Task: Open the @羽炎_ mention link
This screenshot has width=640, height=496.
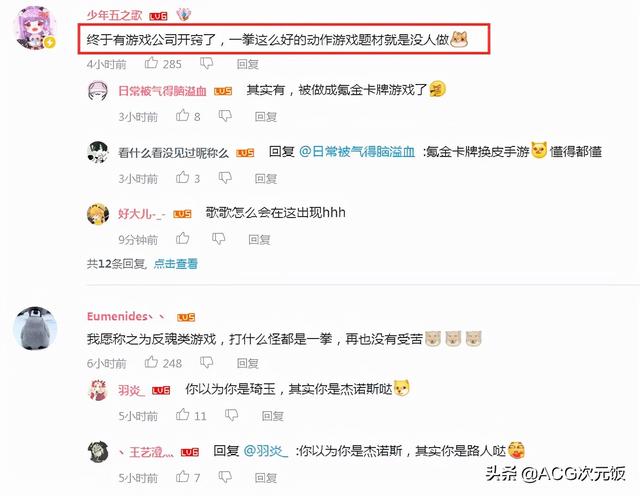Action: [266, 451]
